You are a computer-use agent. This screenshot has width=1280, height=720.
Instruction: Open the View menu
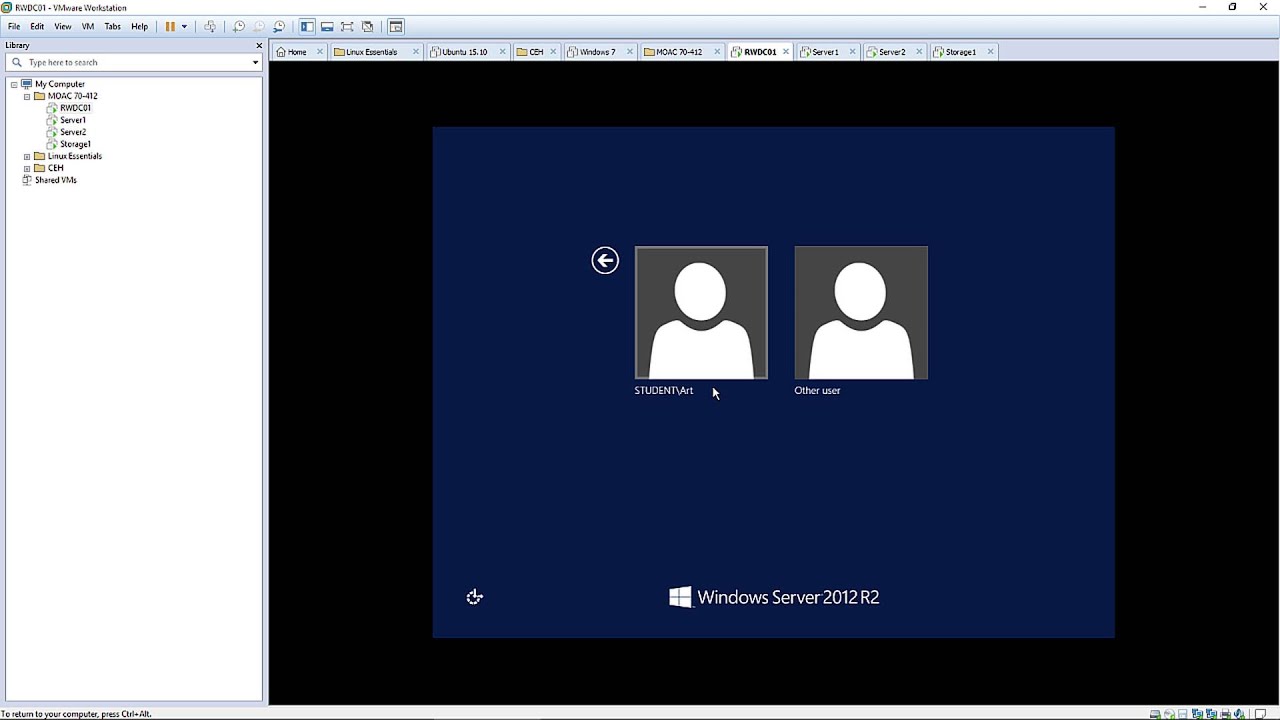(63, 26)
